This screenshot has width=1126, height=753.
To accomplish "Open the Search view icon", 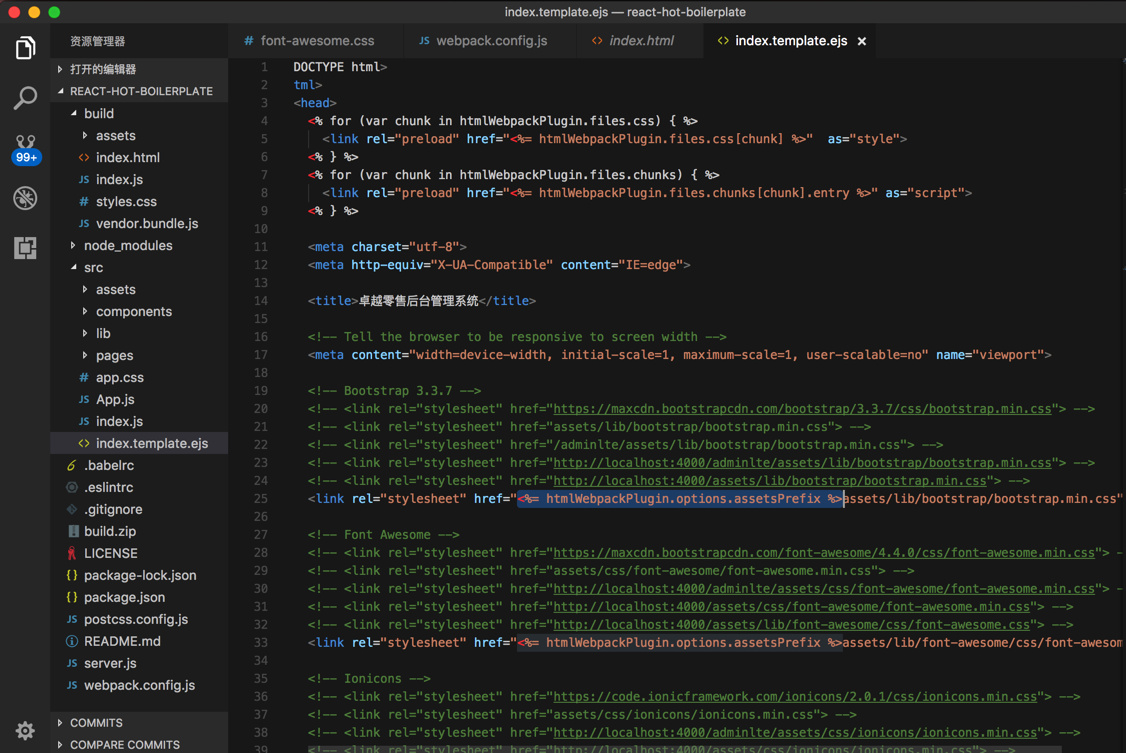I will [25, 97].
